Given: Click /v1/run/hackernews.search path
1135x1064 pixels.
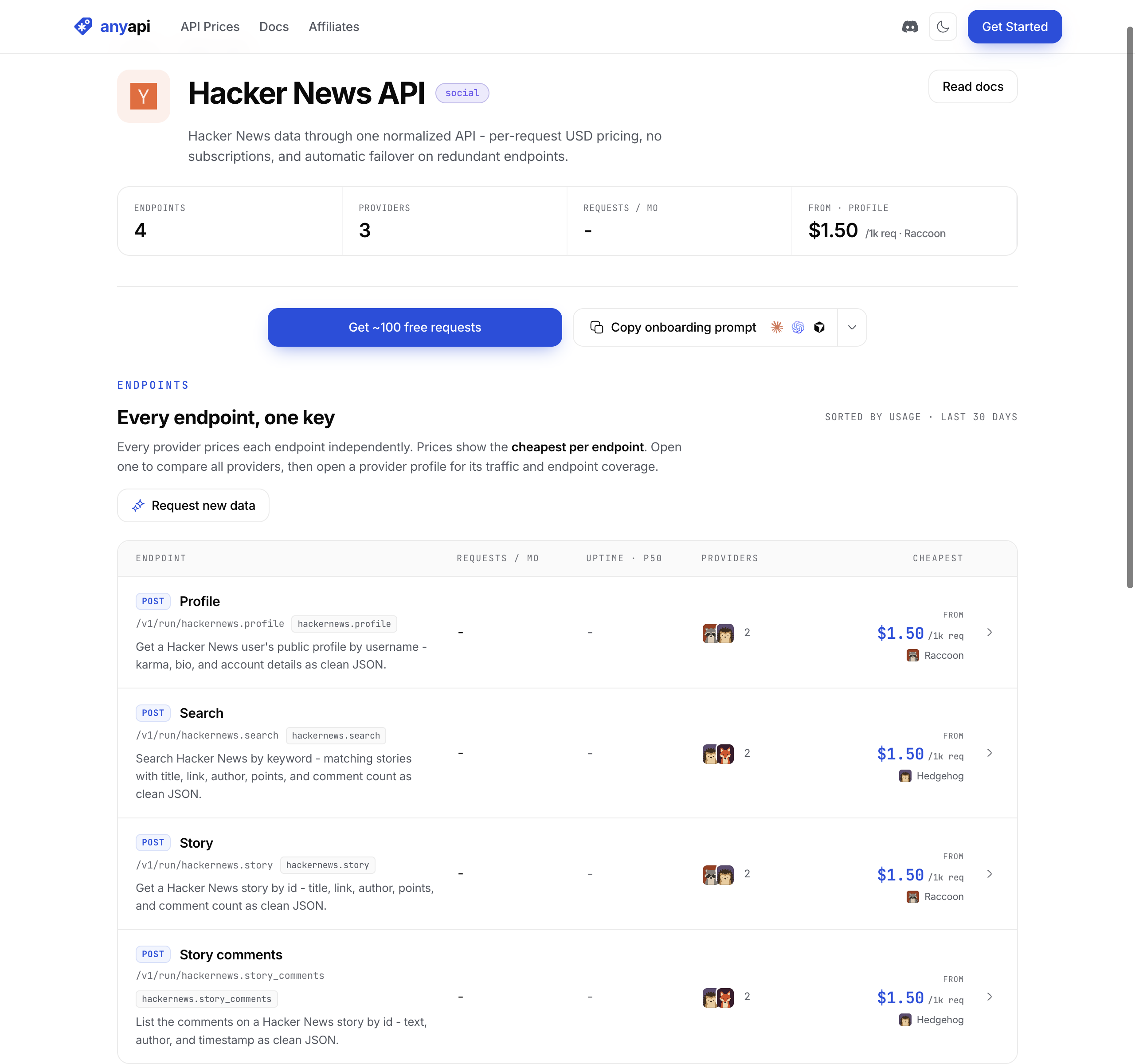Looking at the screenshot, I should tap(207, 736).
